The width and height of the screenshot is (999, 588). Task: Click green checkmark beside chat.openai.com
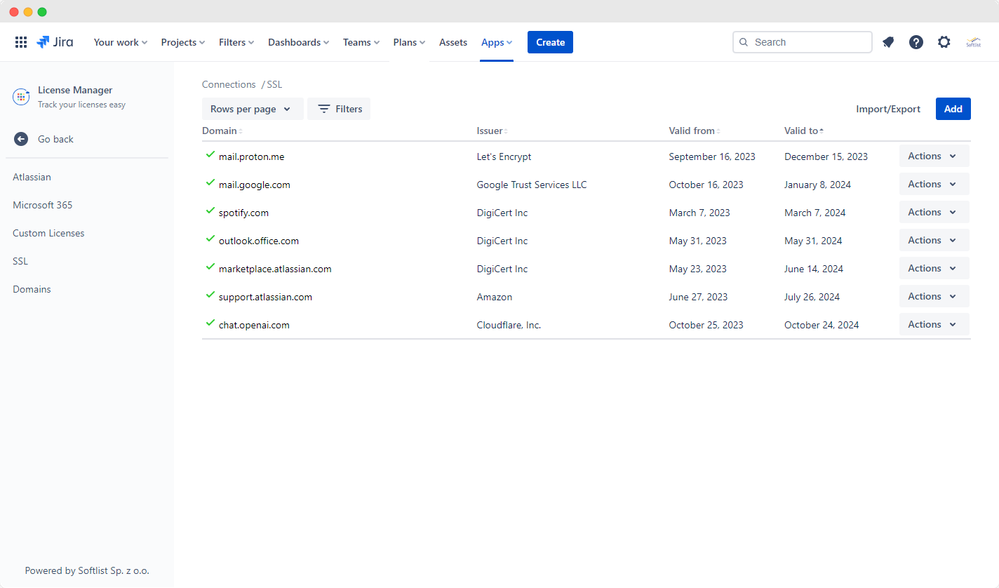pos(210,323)
